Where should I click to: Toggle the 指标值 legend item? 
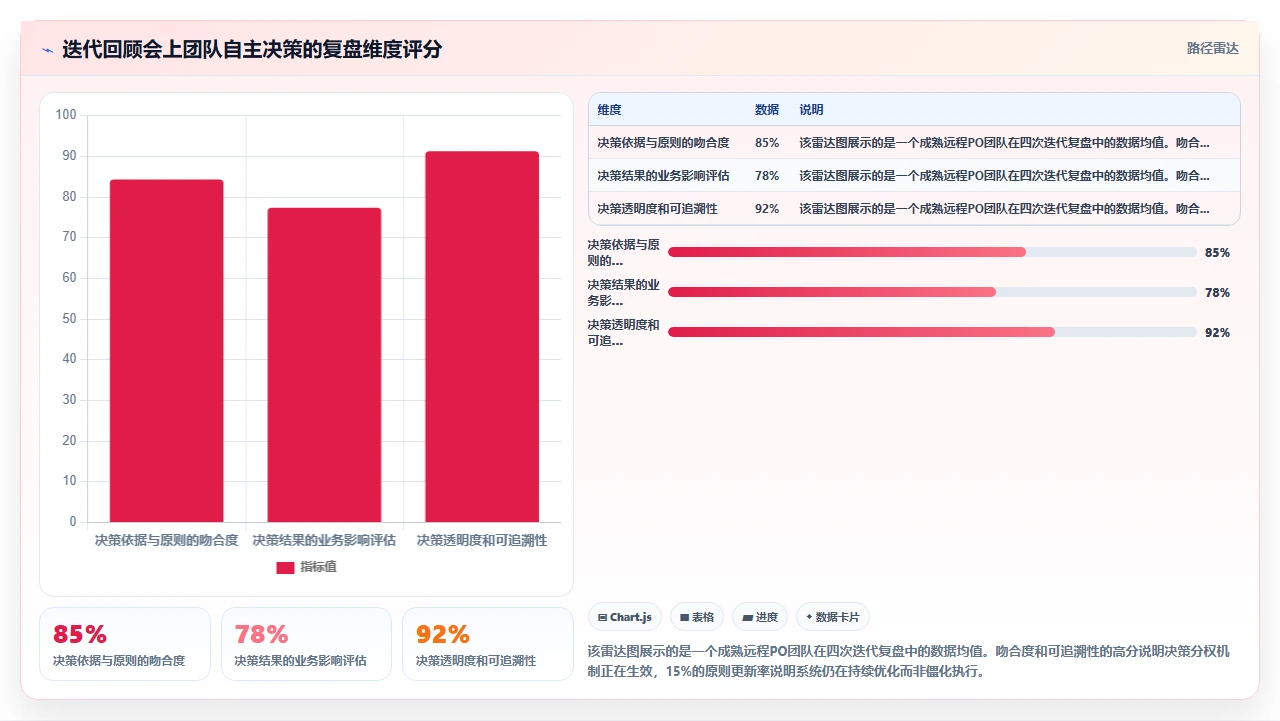306,567
